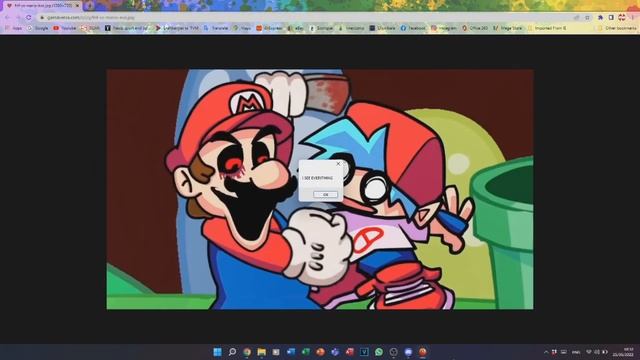Open the Office 365 bookmark
This screenshot has height=360, width=640.
pyautogui.click(x=475, y=28)
